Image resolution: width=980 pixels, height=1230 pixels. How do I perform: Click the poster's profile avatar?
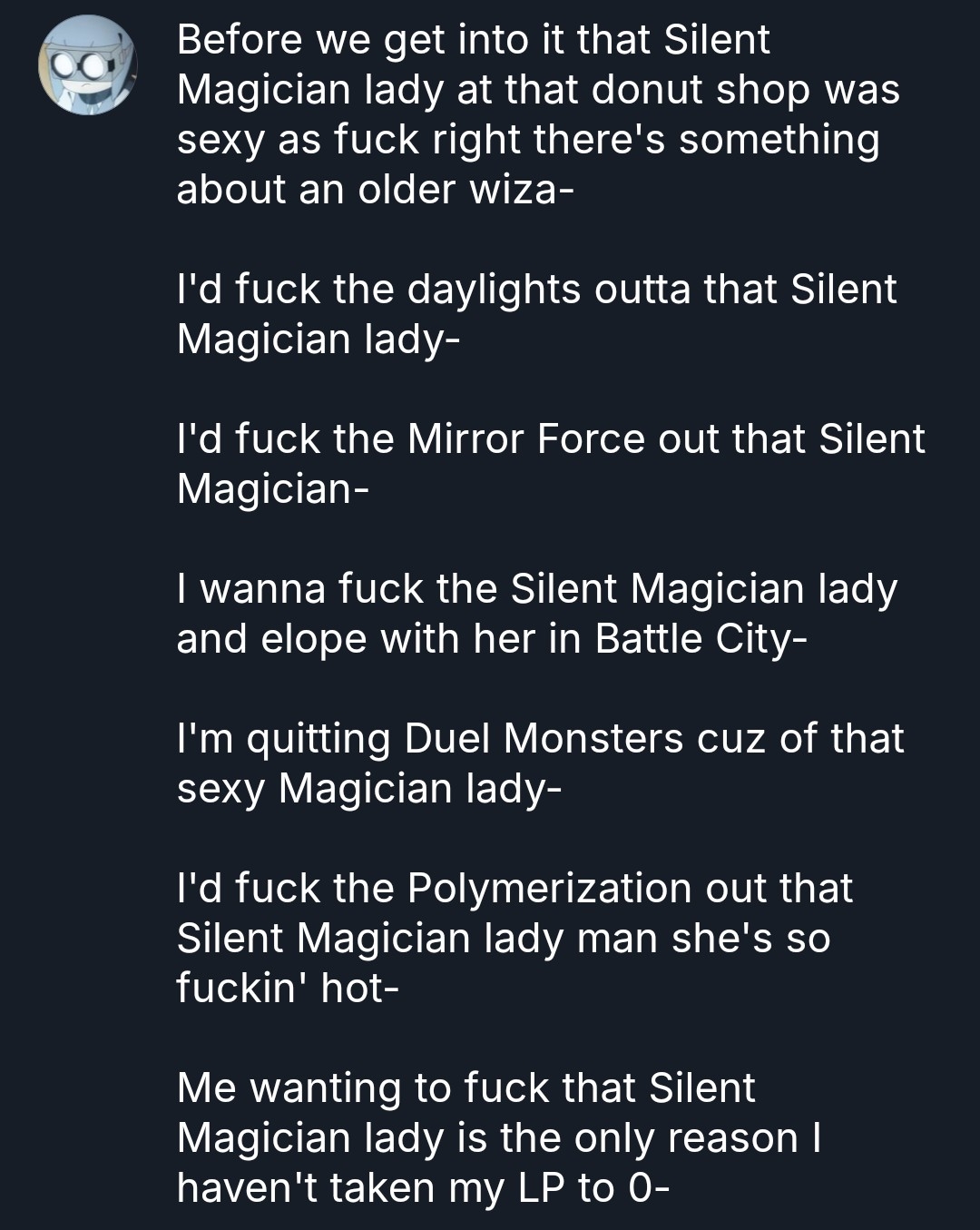(x=87, y=66)
